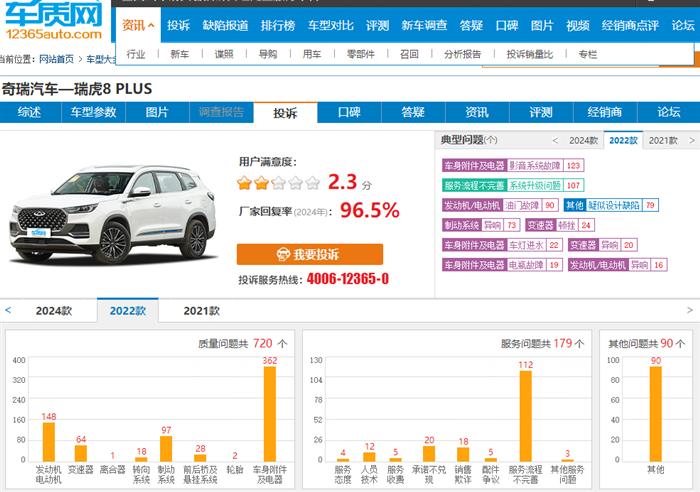Open the 车质网 12365auto.com site logo
The image size is (700, 492).
[x=54, y=20]
